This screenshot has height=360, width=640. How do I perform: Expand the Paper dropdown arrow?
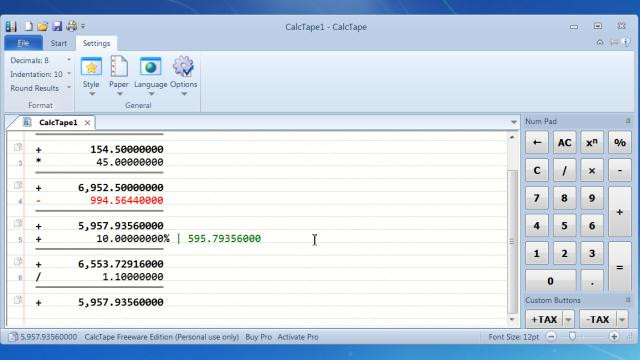coord(120,94)
